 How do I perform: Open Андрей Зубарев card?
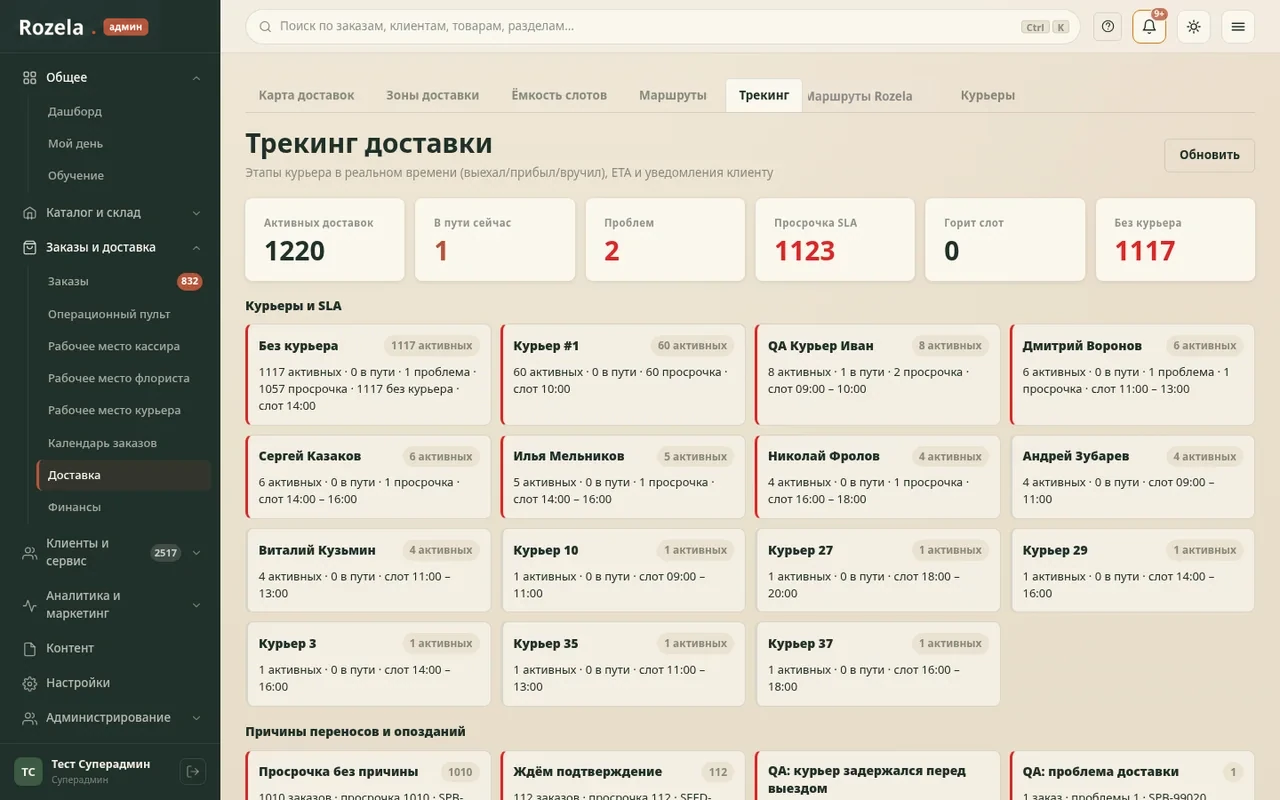coord(1132,476)
